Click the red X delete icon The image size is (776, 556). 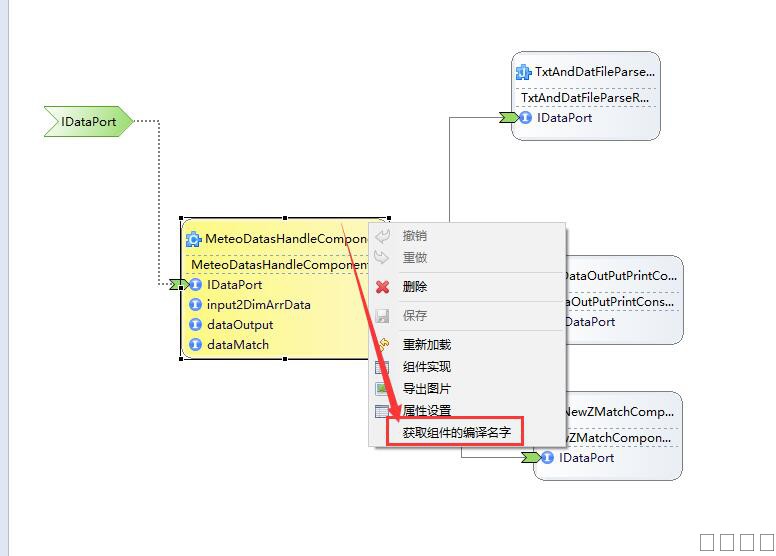point(382,287)
